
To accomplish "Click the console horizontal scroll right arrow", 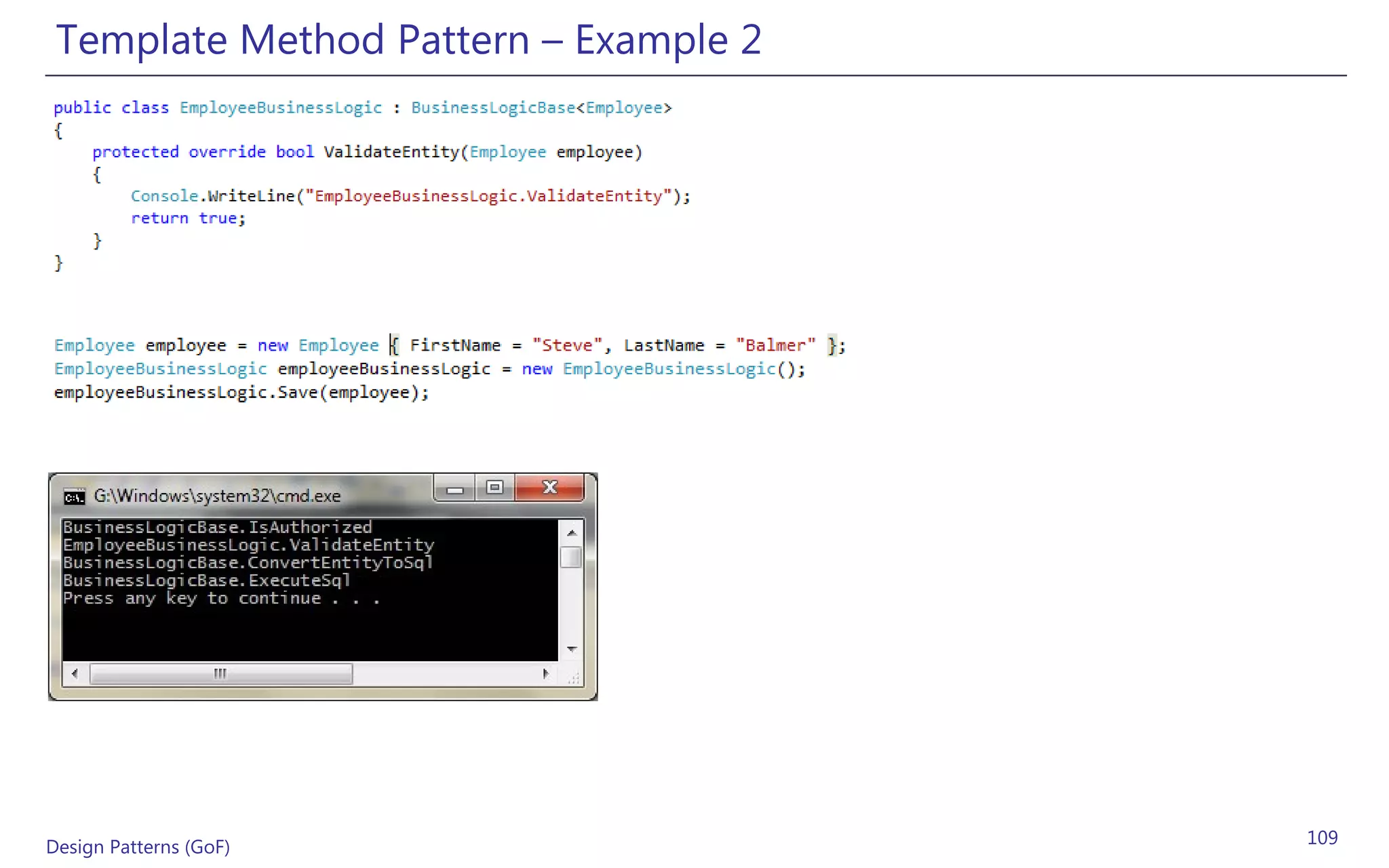I will point(546,673).
